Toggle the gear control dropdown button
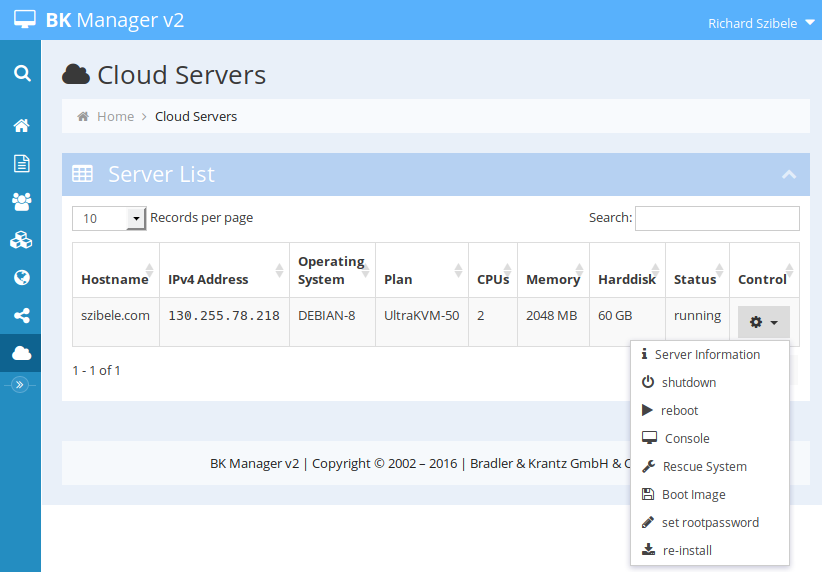The height and width of the screenshot is (572, 822). (x=764, y=322)
